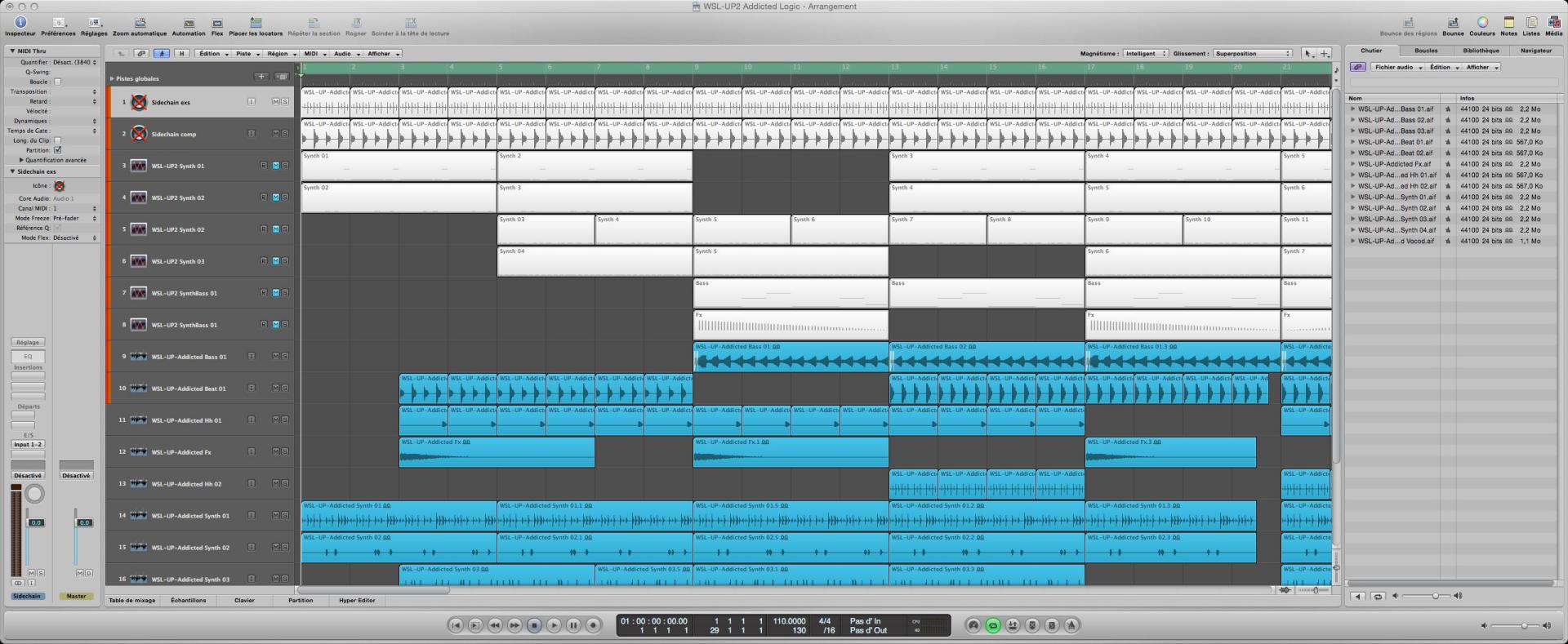The width and height of the screenshot is (1568, 644).
Task: Click the Sidechain comp track icon
Action: (x=139, y=134)
